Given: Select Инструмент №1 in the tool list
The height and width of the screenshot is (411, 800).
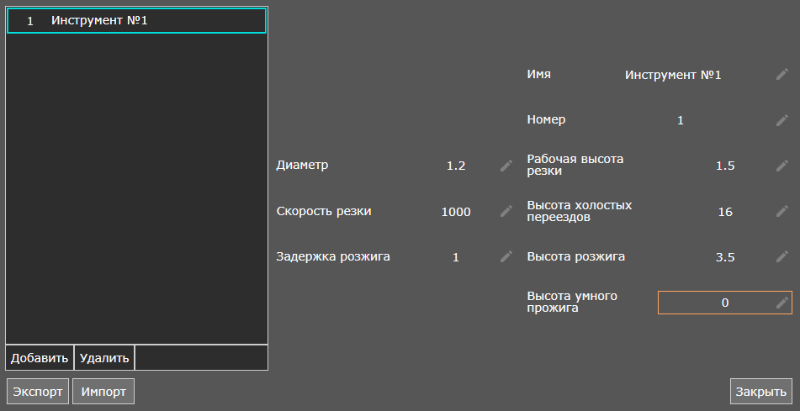Looking at the screenshot, I should click(136, 21).
